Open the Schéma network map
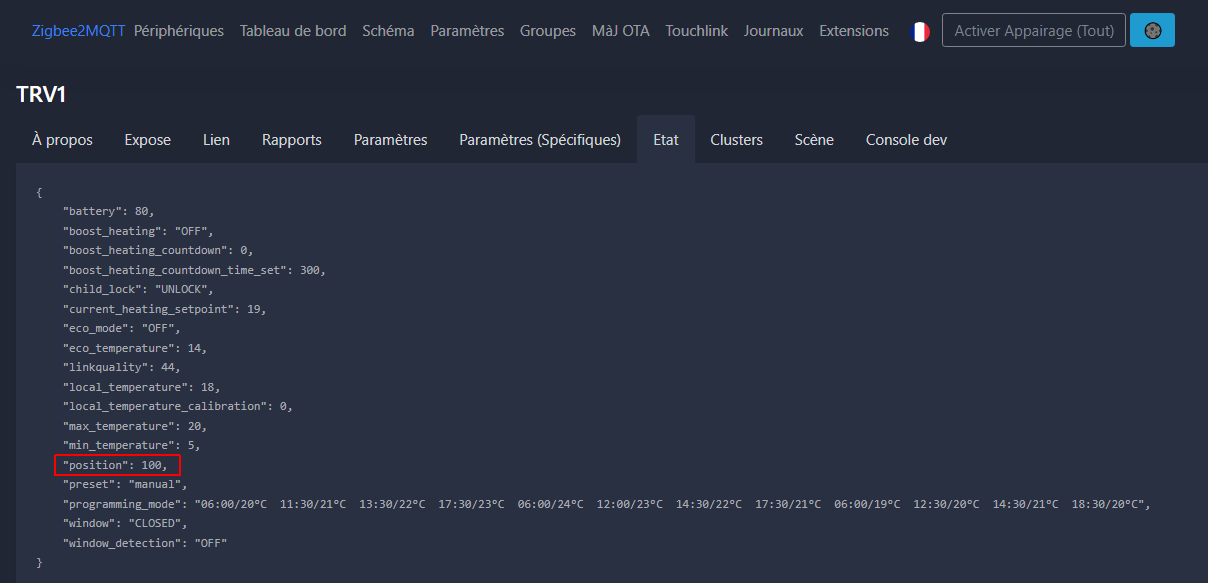The width and height of the screenshot is (1208, 583). pos(388,31)
